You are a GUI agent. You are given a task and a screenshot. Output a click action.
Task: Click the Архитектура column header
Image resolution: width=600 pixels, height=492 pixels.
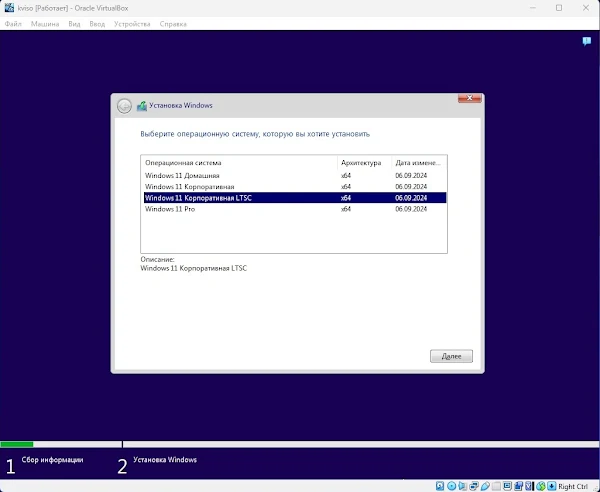pyautogui.click(x=364, y=163)
